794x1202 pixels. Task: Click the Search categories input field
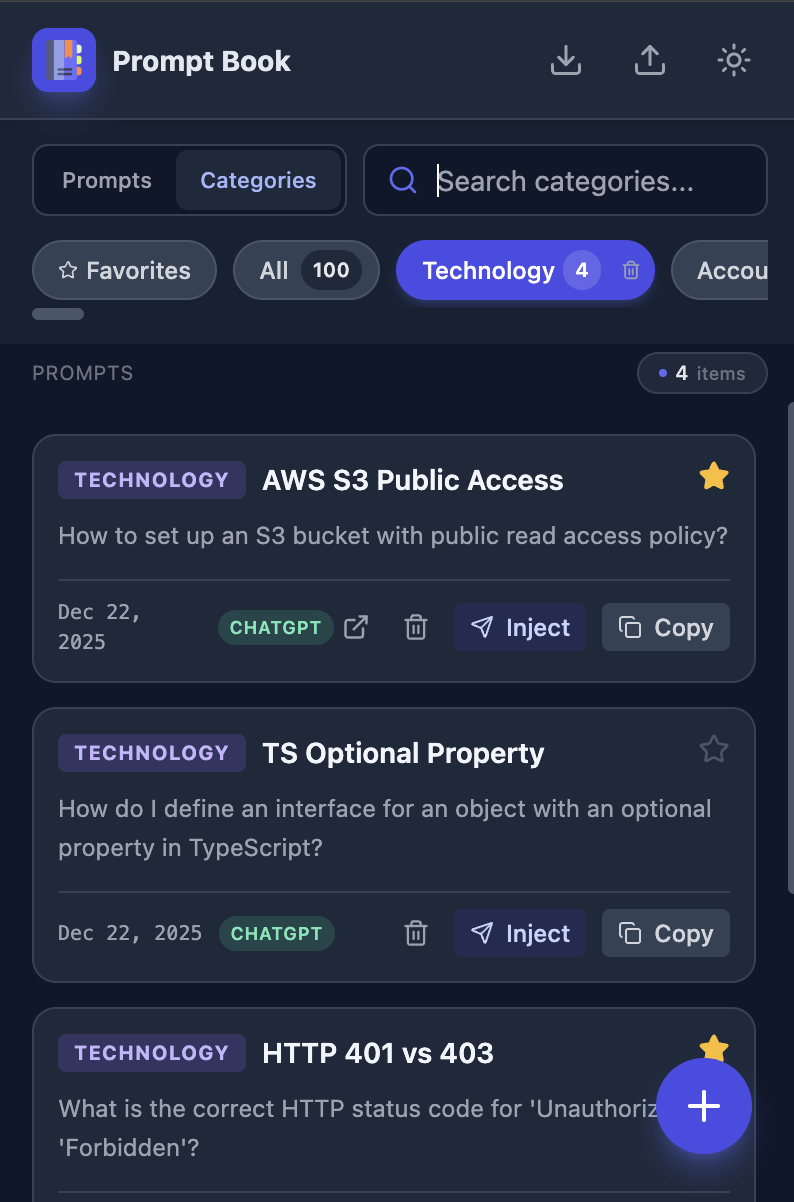click(x=580, y=180)
